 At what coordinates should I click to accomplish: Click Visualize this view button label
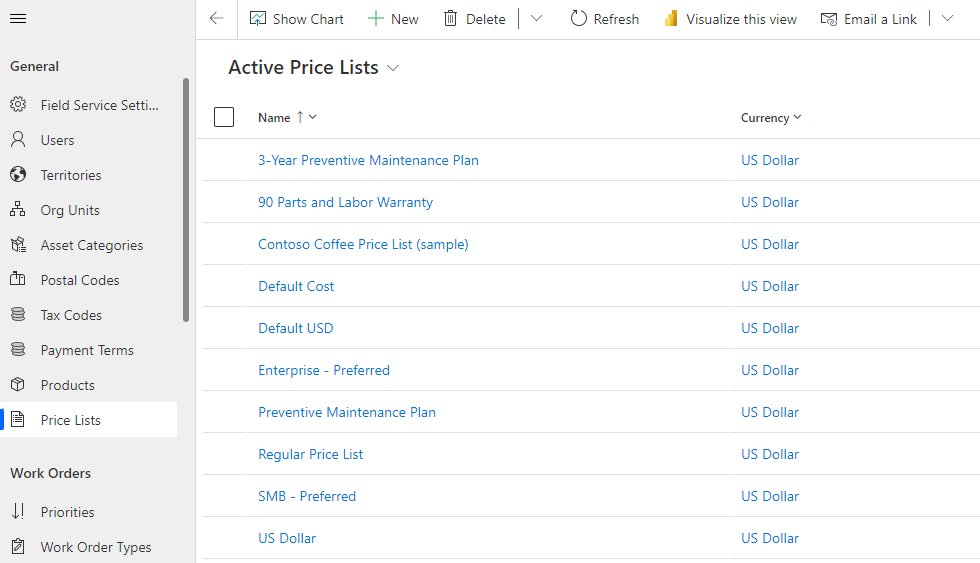click(x=741, y=19)
